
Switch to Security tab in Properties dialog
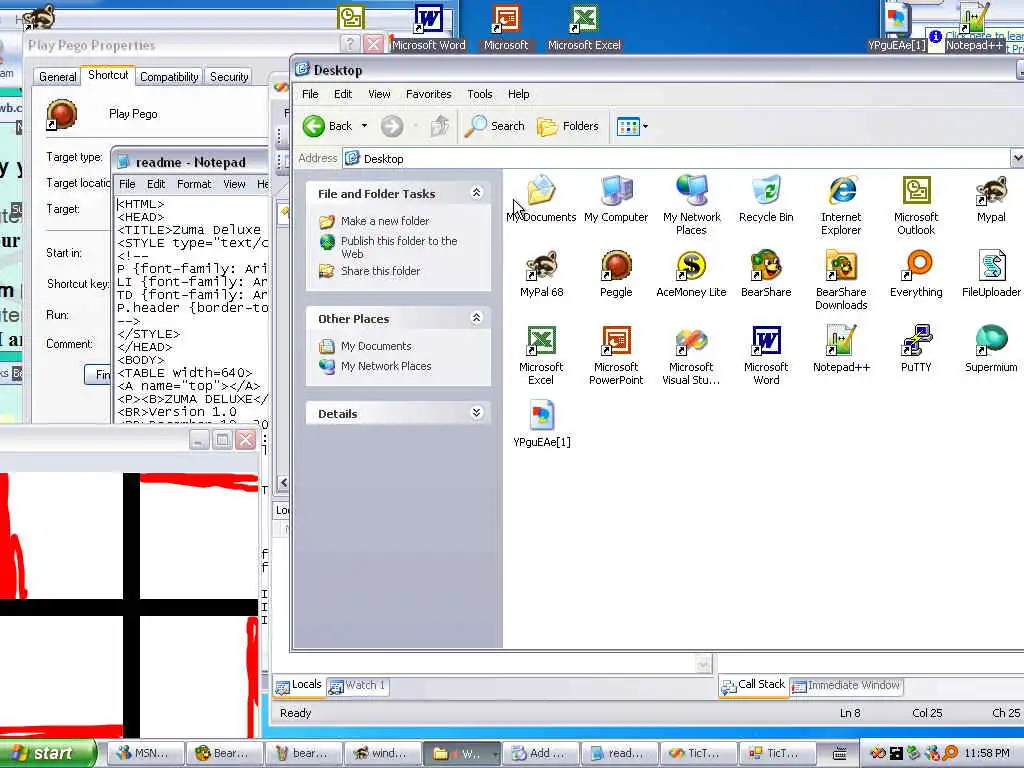(229, 76)
